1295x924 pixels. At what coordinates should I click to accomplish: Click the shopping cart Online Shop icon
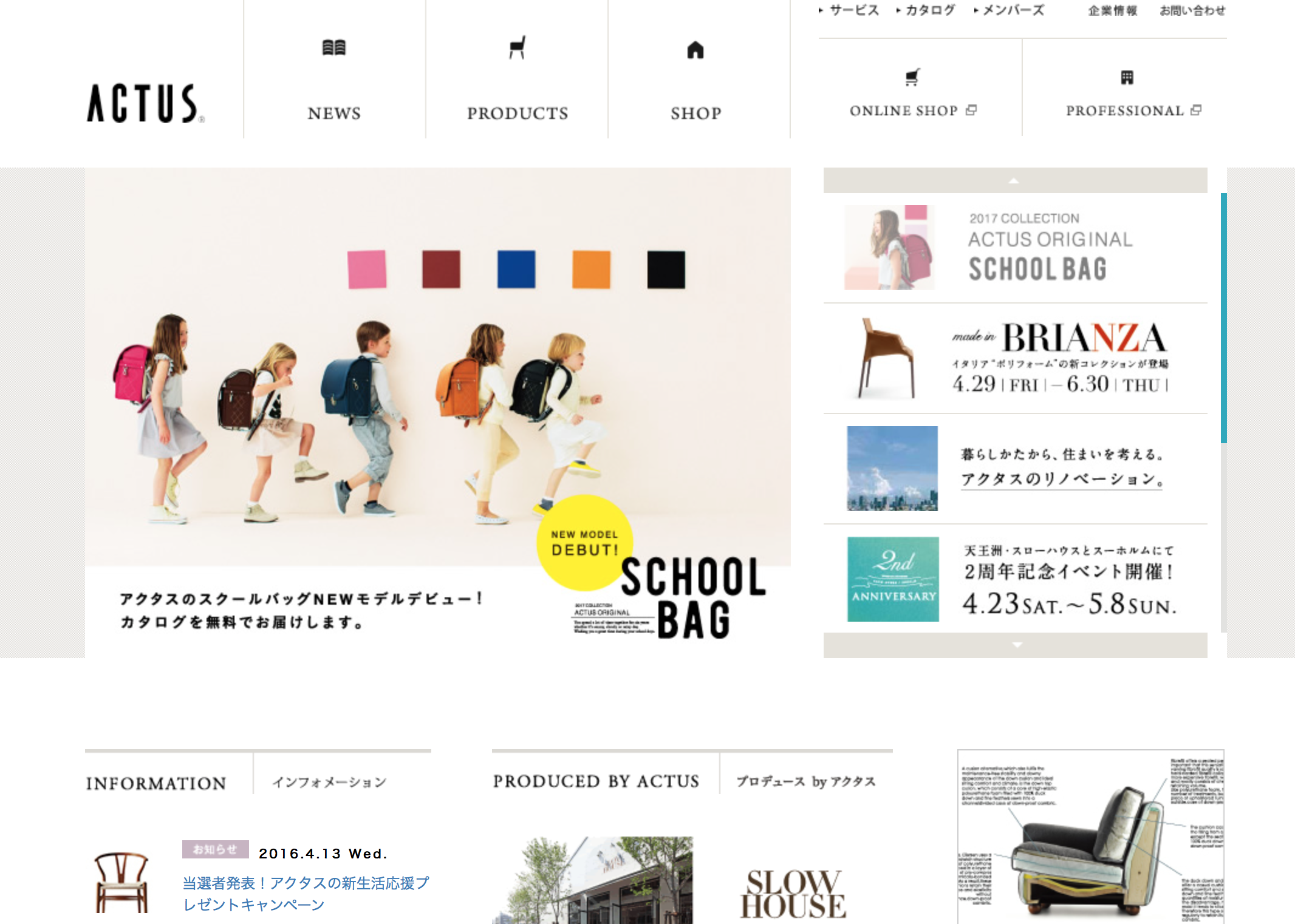tap(912, 77)
